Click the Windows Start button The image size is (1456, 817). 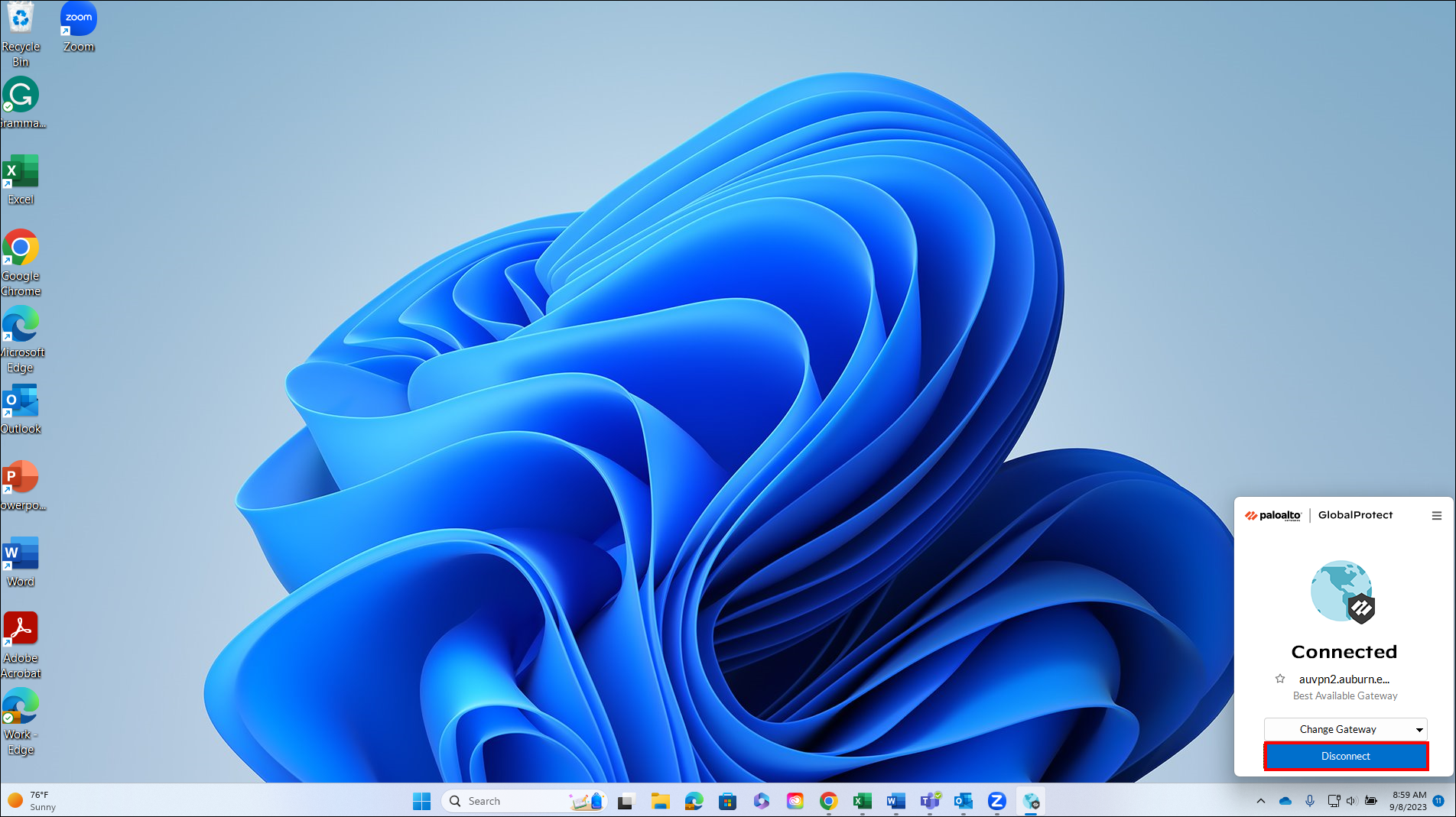point(421,801)
